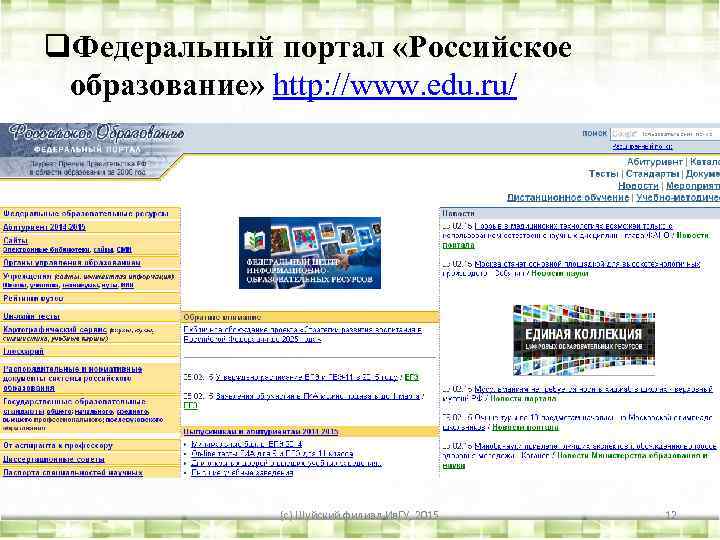Open the Электронные библиотеки sidebar link

[46, 249]
